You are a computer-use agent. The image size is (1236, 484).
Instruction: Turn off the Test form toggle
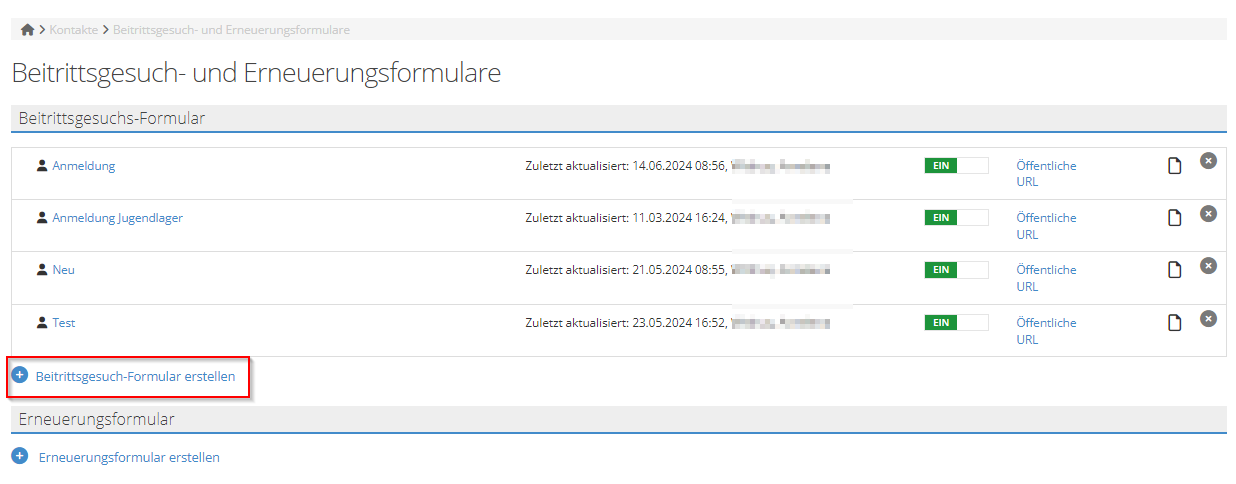pos(956,322)
